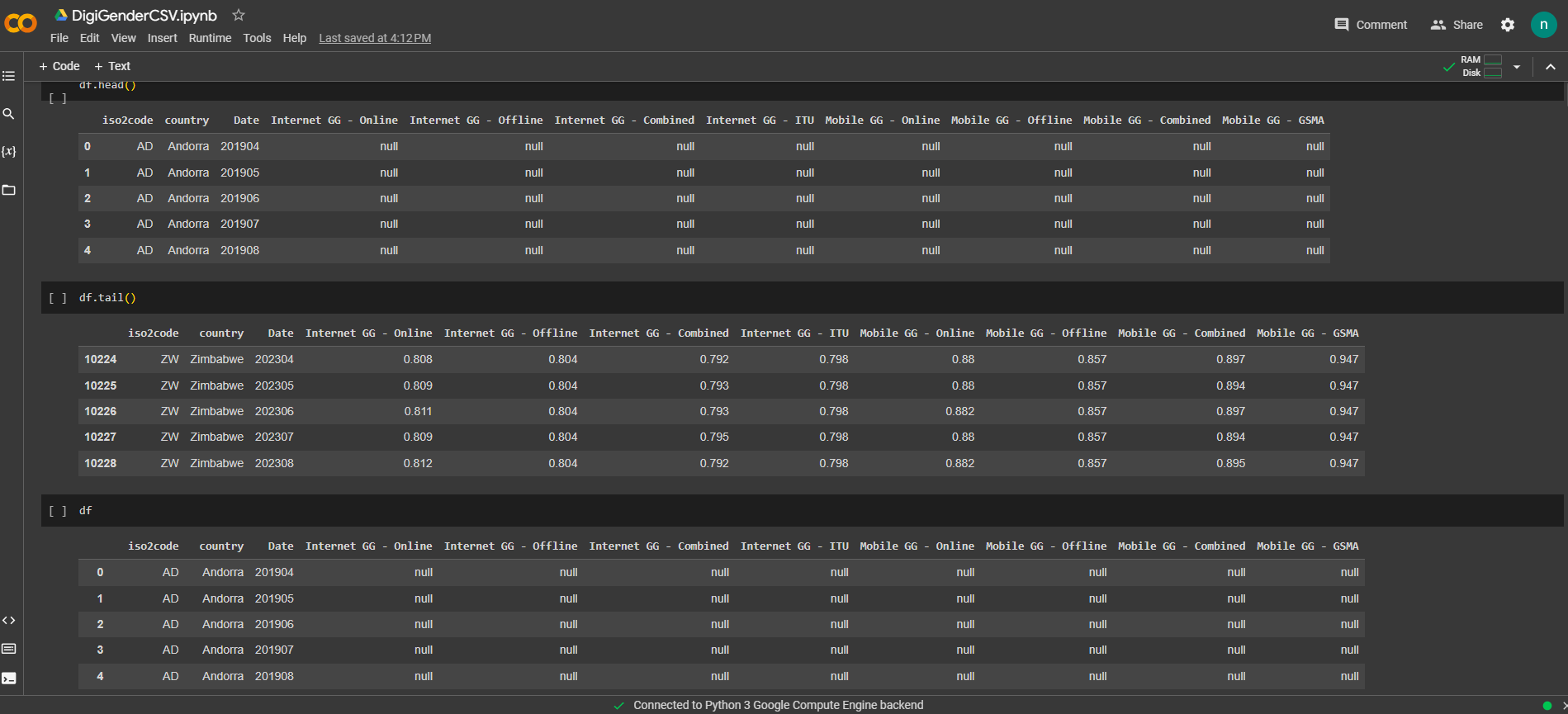This screenshot has height=714, width=1568.
Task: Click the value 0.895 in row 10228
Action: pos(1230,463)
